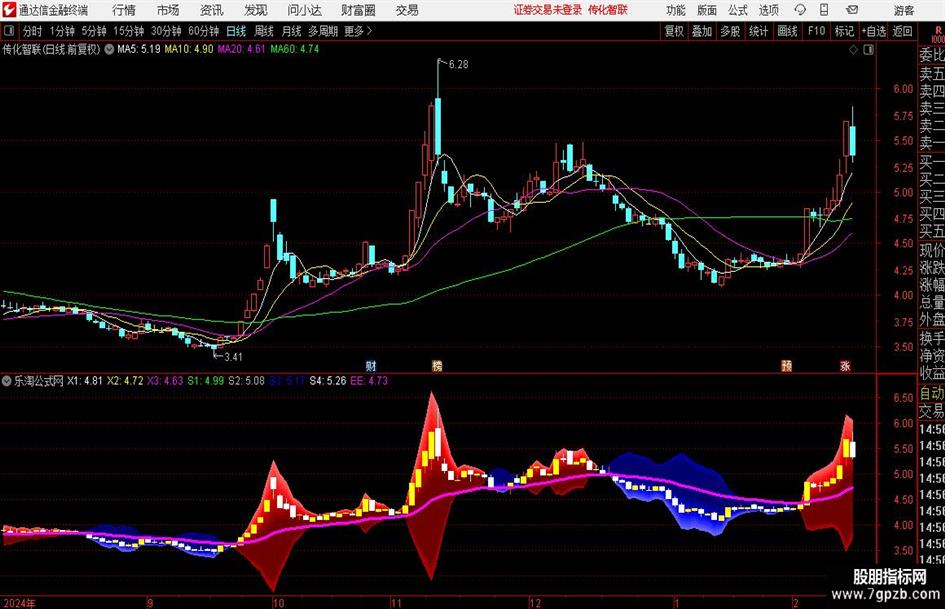Image resolution: width=945 pixels, height=609 pixels.
Task: Click the 统计 statistics button
Action: pos(758,31)
